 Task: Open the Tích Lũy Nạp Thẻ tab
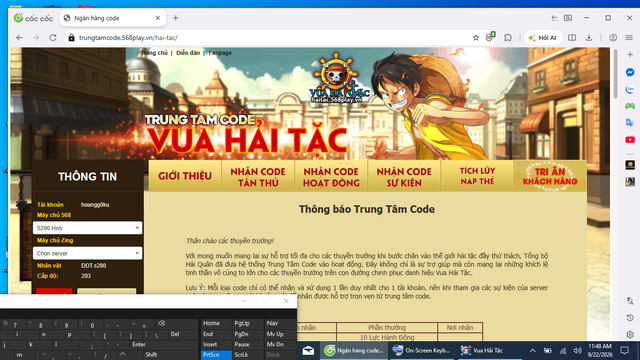click(x=477, y=176)
